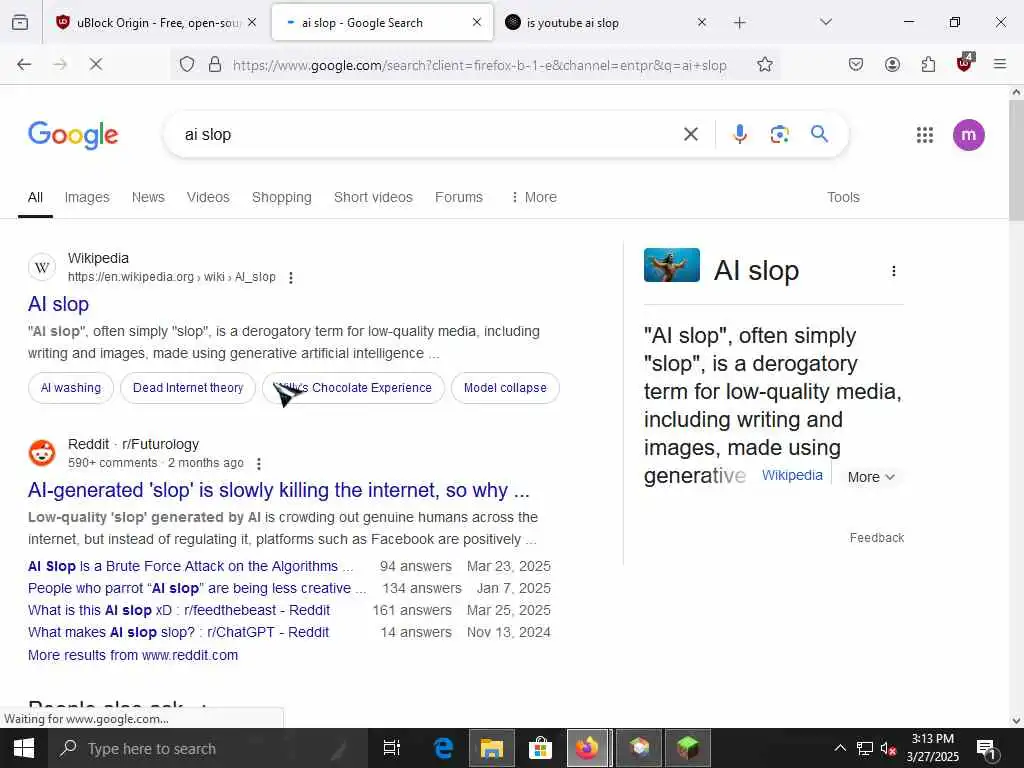
Task: Launch Microsoft Edge from taskbar
Action: (x=443, y=748)
